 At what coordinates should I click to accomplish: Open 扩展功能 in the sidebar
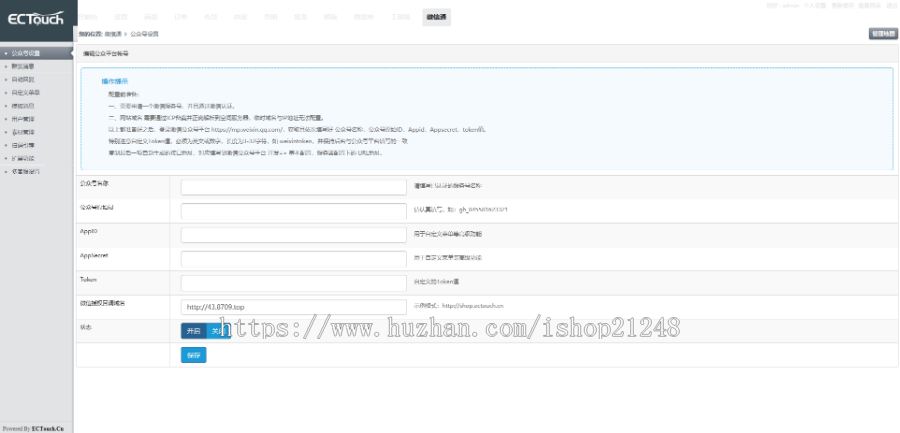coord(23,158)
